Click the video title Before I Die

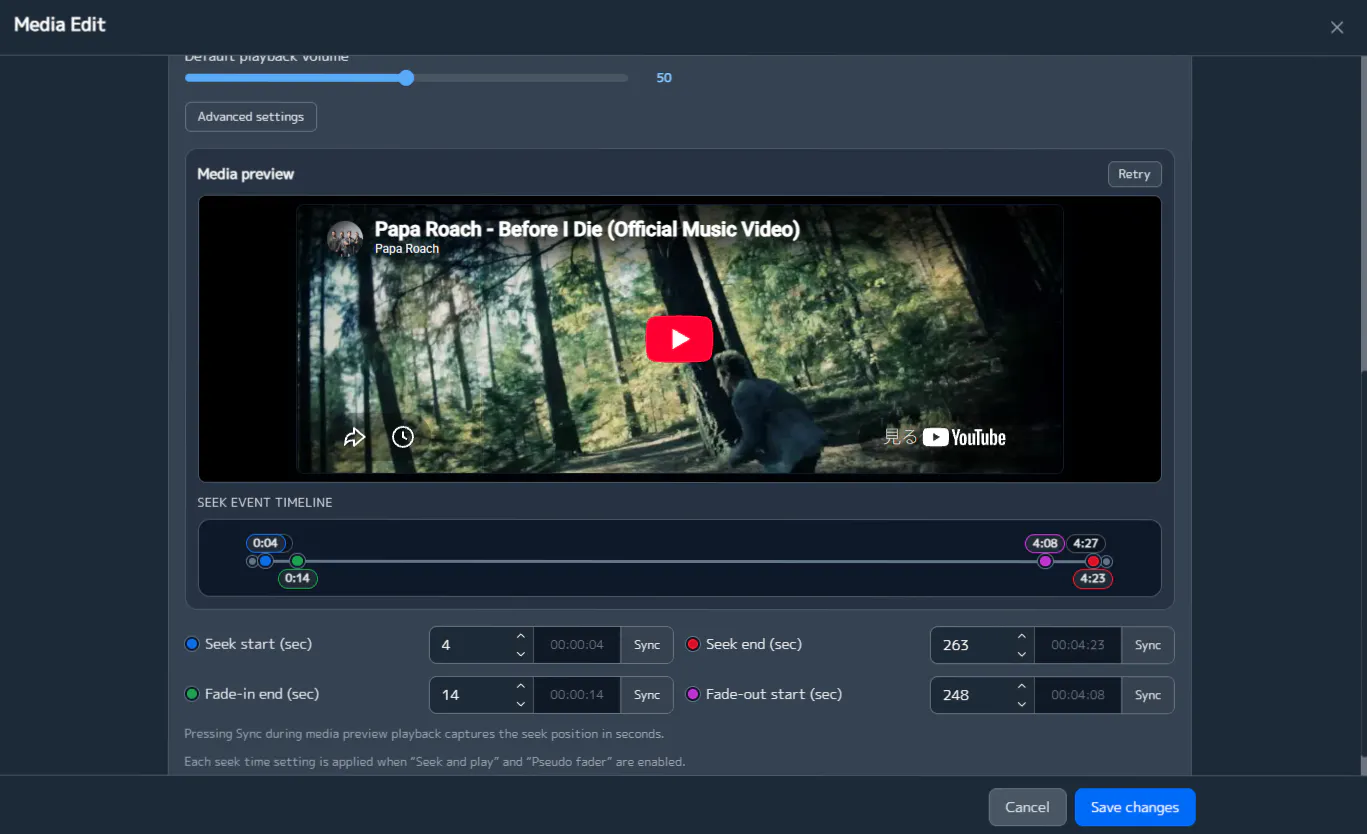click(587, 229)
